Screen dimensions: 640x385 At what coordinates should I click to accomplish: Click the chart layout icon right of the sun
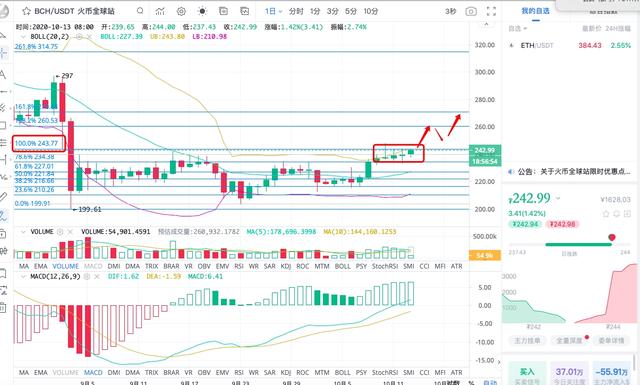point(223,11)
